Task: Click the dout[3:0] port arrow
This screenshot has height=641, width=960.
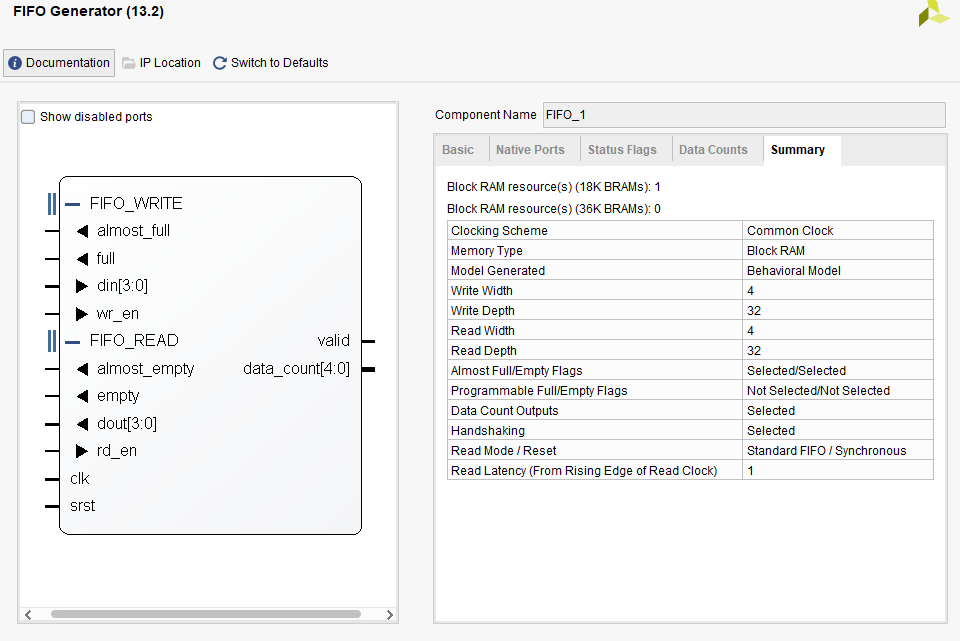Action: [82, 424]
